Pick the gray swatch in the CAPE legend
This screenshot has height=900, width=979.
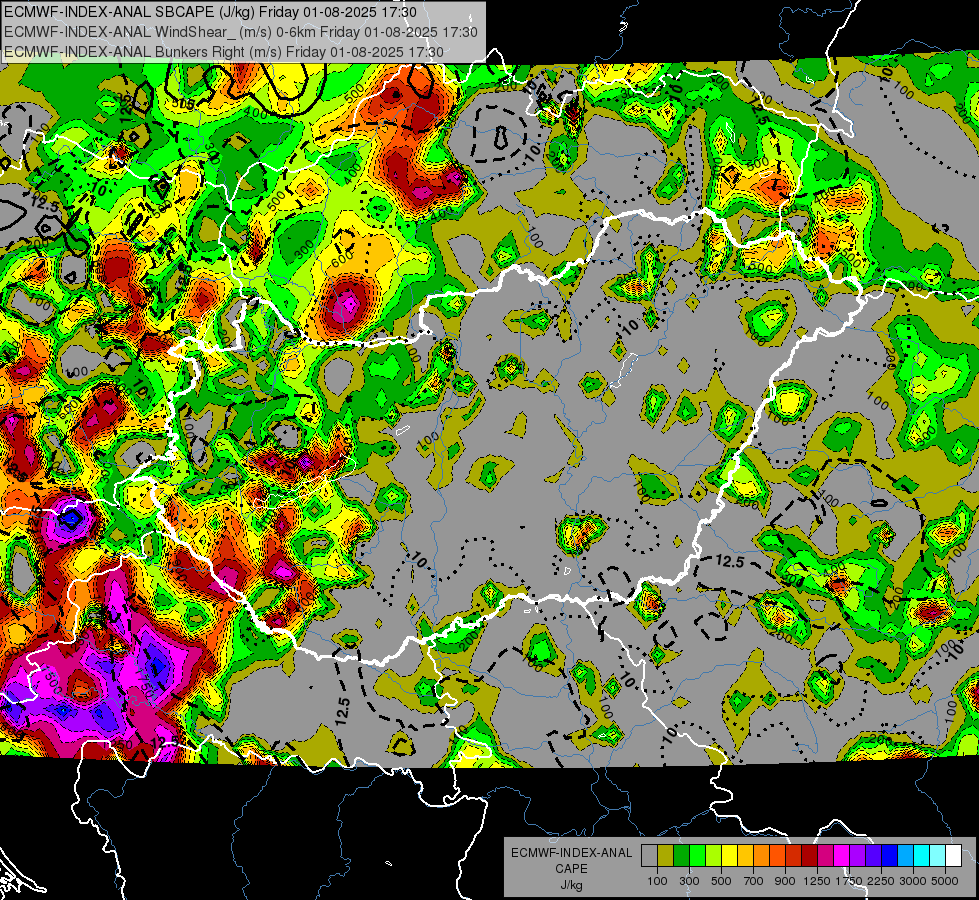[x=649, y=855]
